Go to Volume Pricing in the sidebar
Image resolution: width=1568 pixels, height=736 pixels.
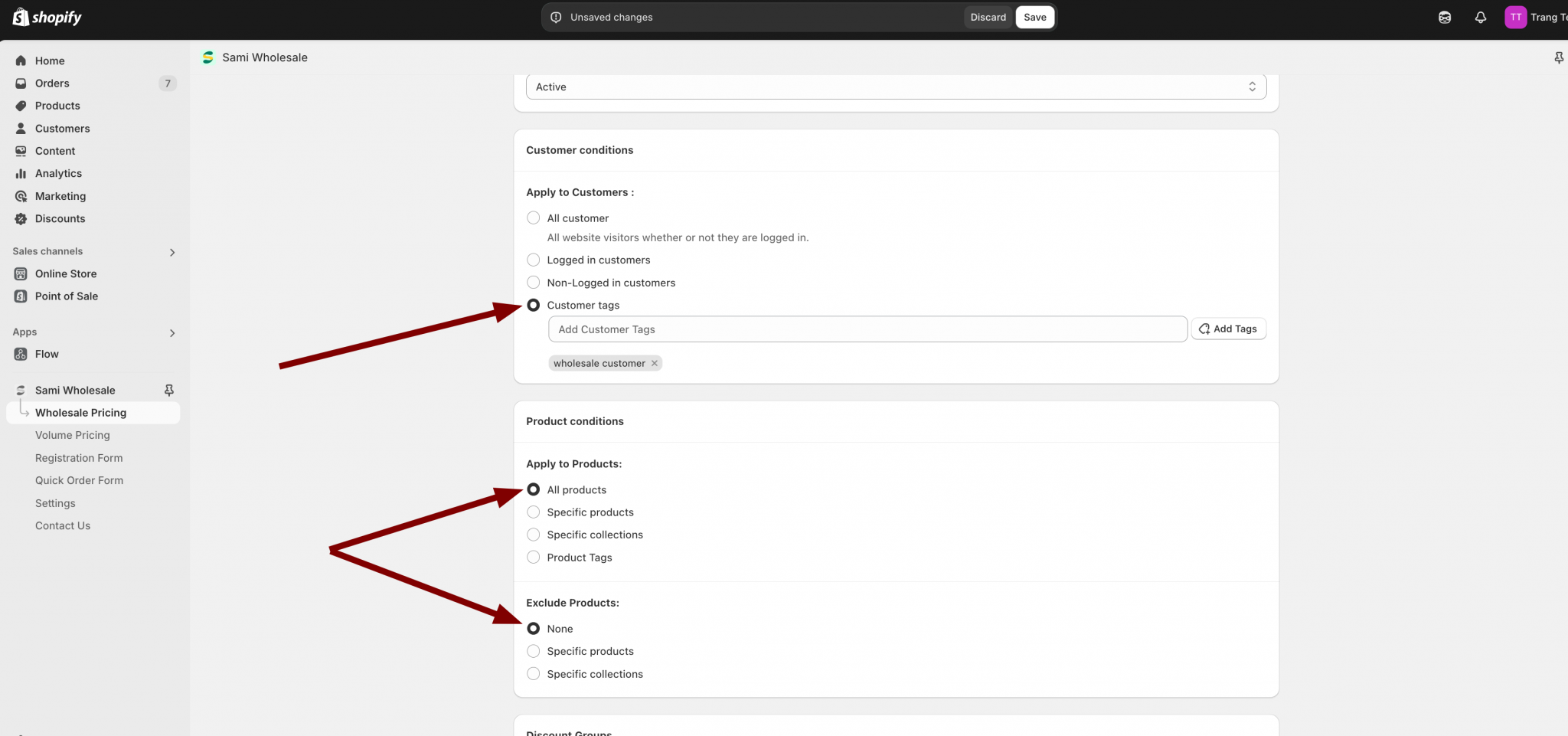72,435
